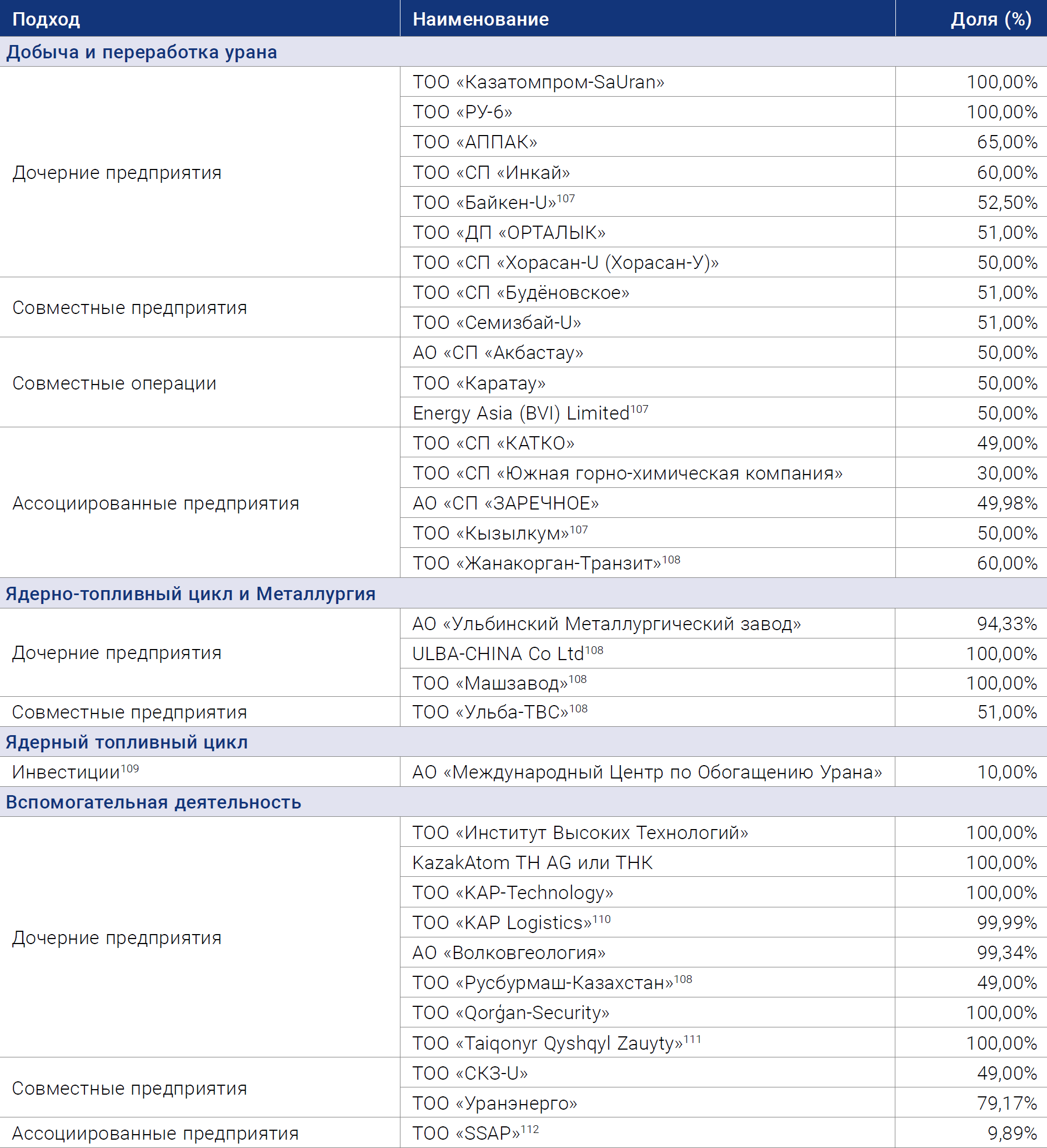Click KazakAtom TH AG или ТНК cell

point(647,862)
